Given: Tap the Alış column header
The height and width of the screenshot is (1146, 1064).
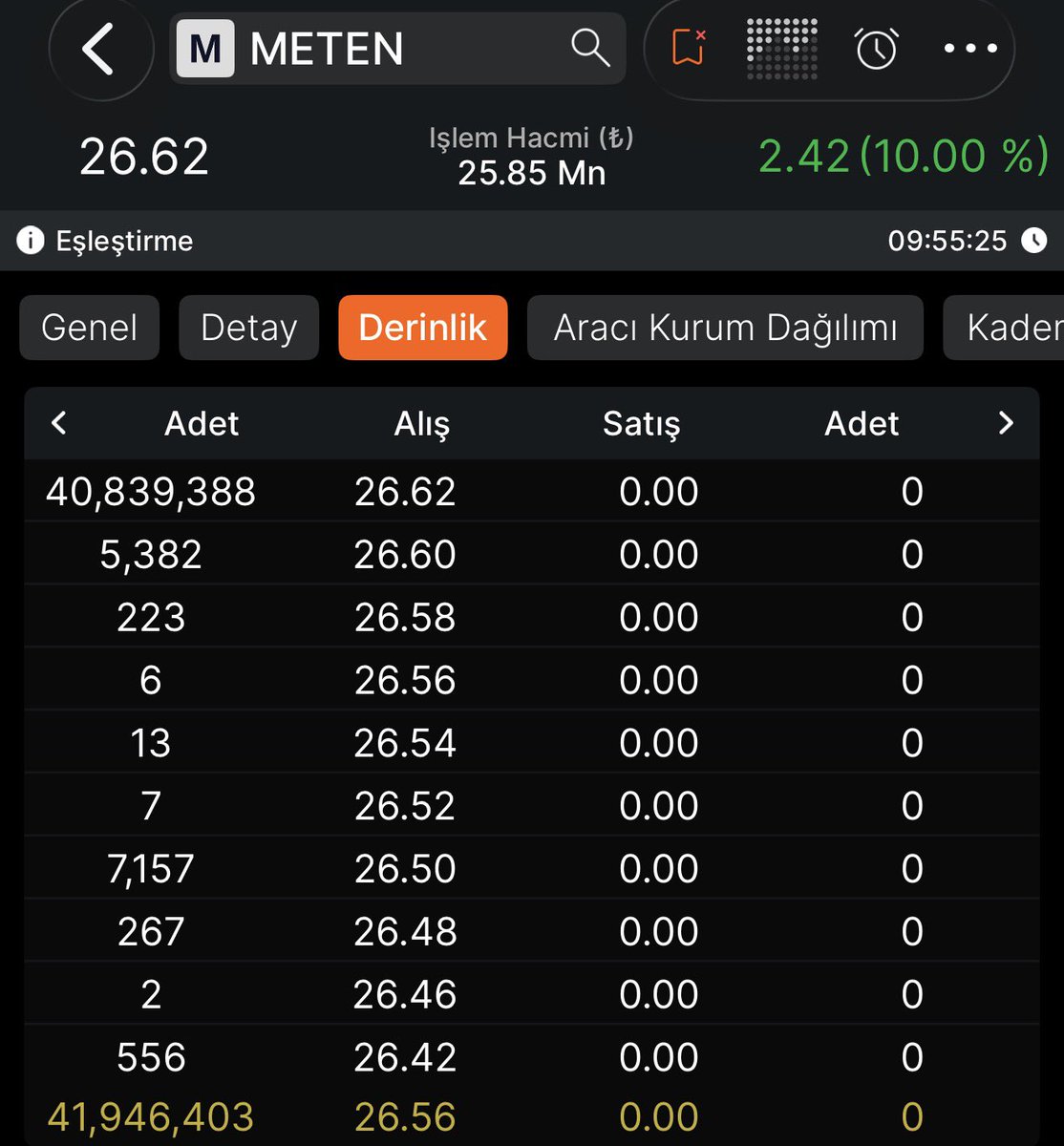Looking at the screenshot, I should click(x=421, y=424).
